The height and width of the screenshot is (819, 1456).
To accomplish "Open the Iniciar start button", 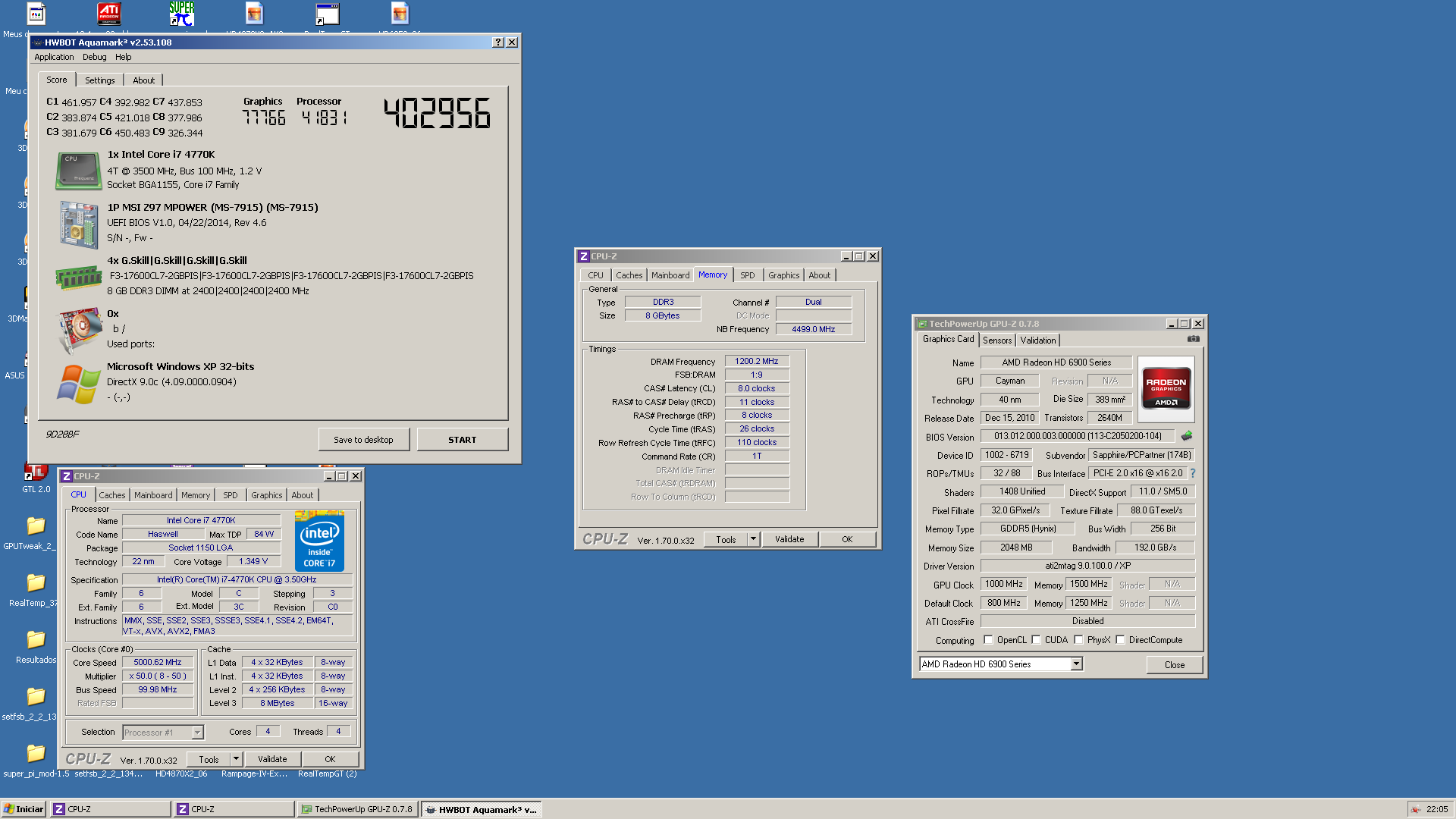I will click(24, 809).
